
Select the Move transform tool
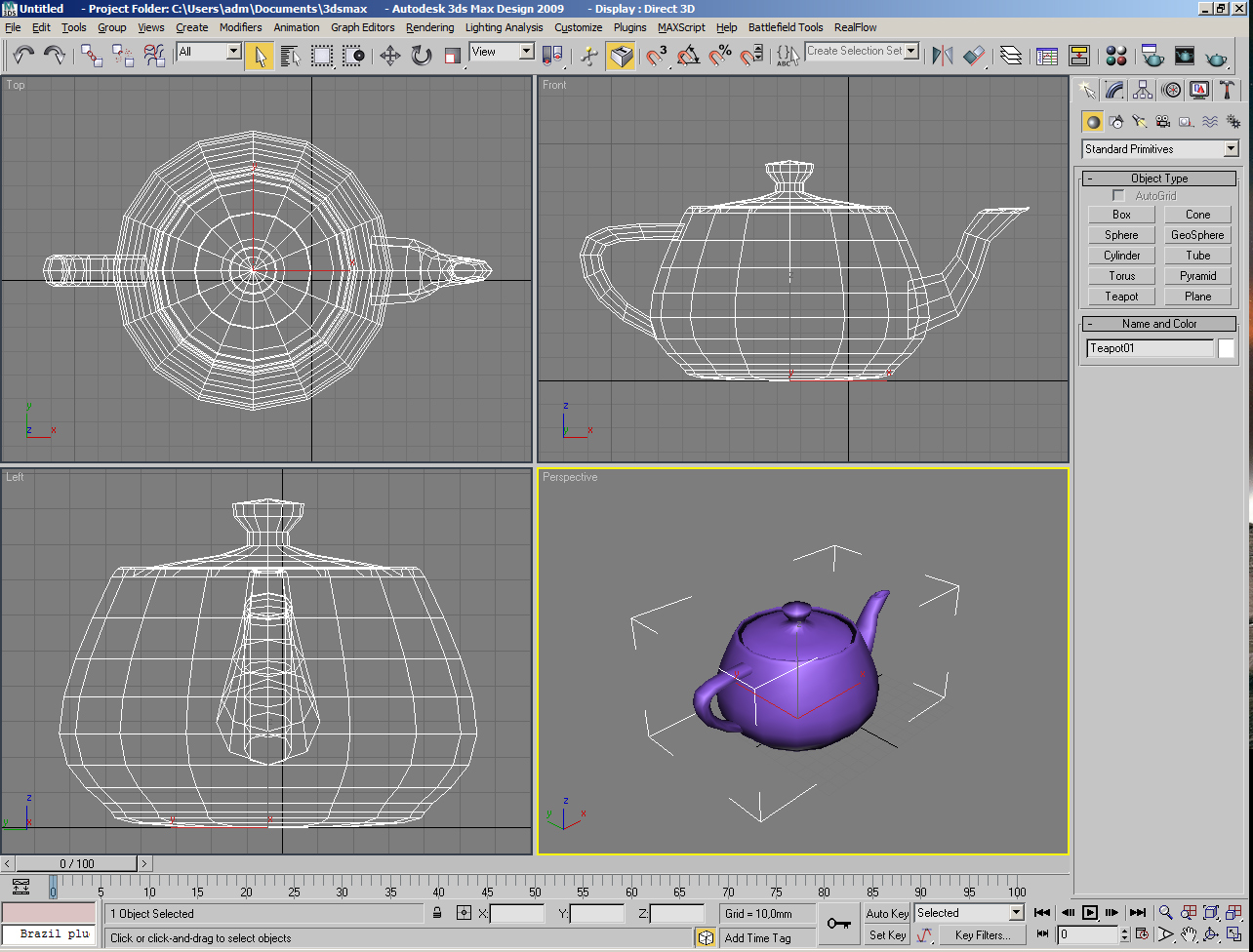pos(390,56)
